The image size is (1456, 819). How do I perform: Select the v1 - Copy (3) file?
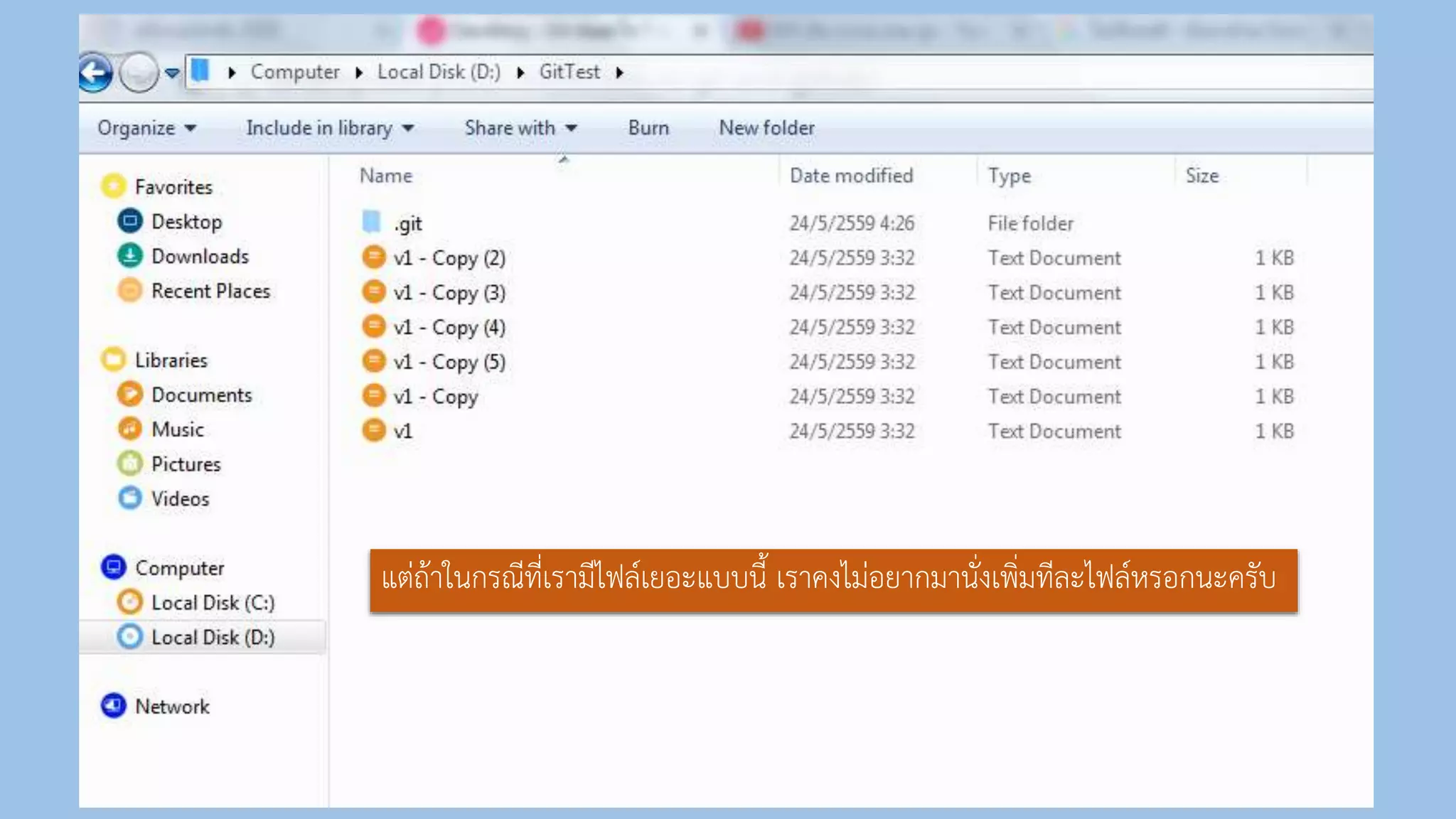(x=449, y=292)
